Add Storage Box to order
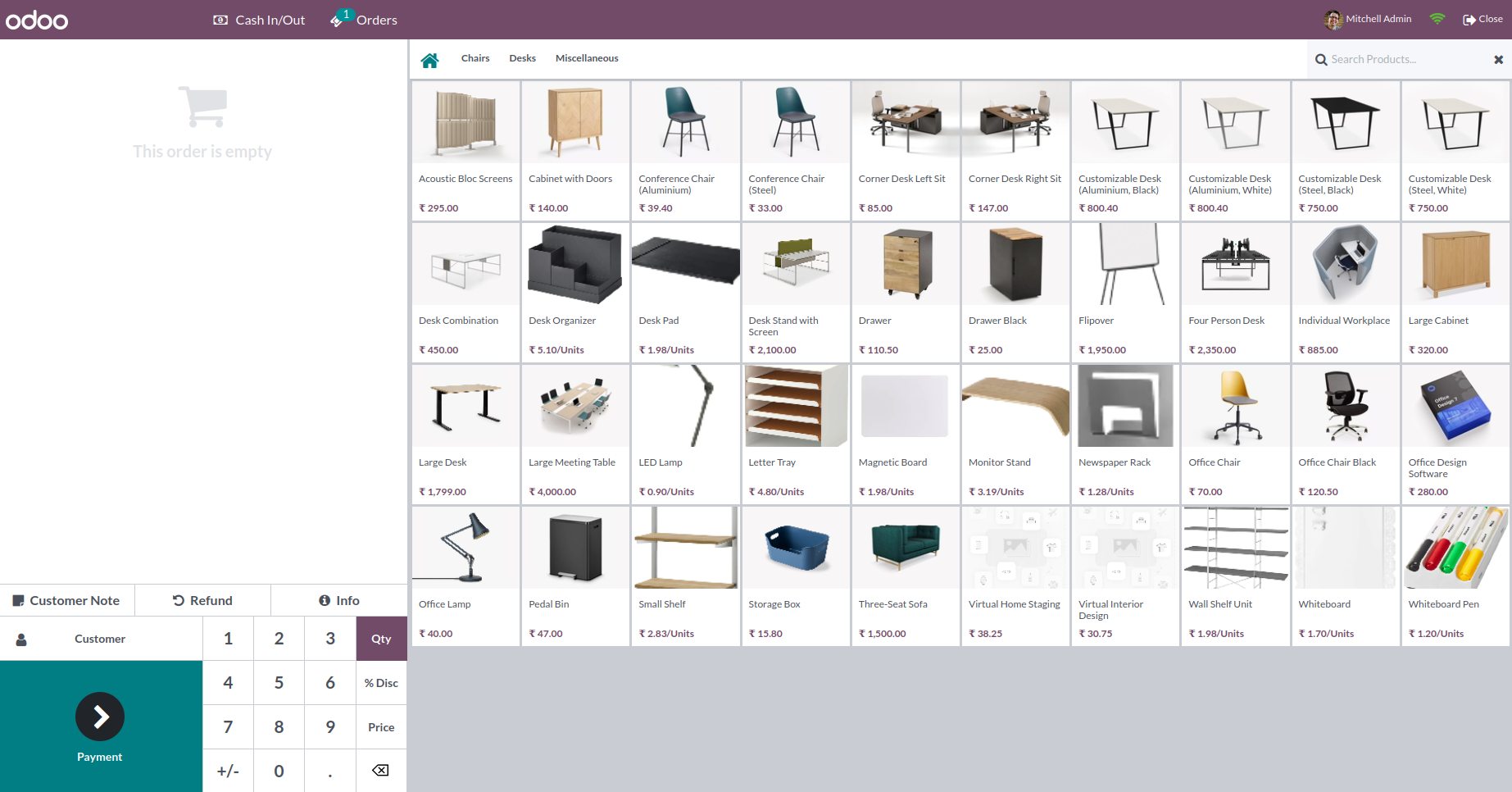Screen dimensions: 1512x792 796,576
